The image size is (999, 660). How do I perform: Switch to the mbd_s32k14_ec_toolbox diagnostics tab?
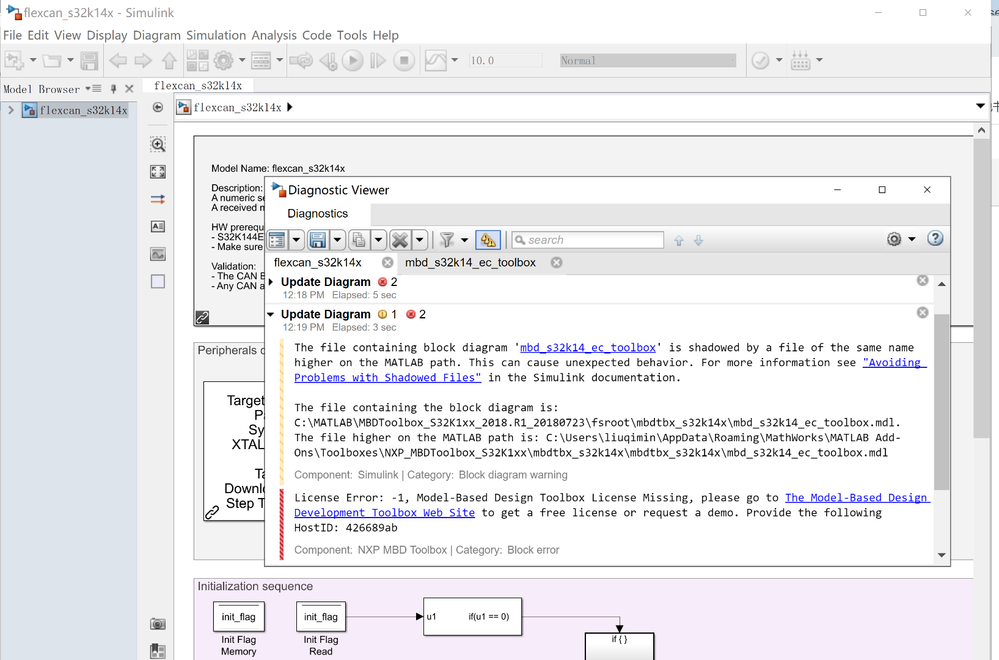(470, 262)
